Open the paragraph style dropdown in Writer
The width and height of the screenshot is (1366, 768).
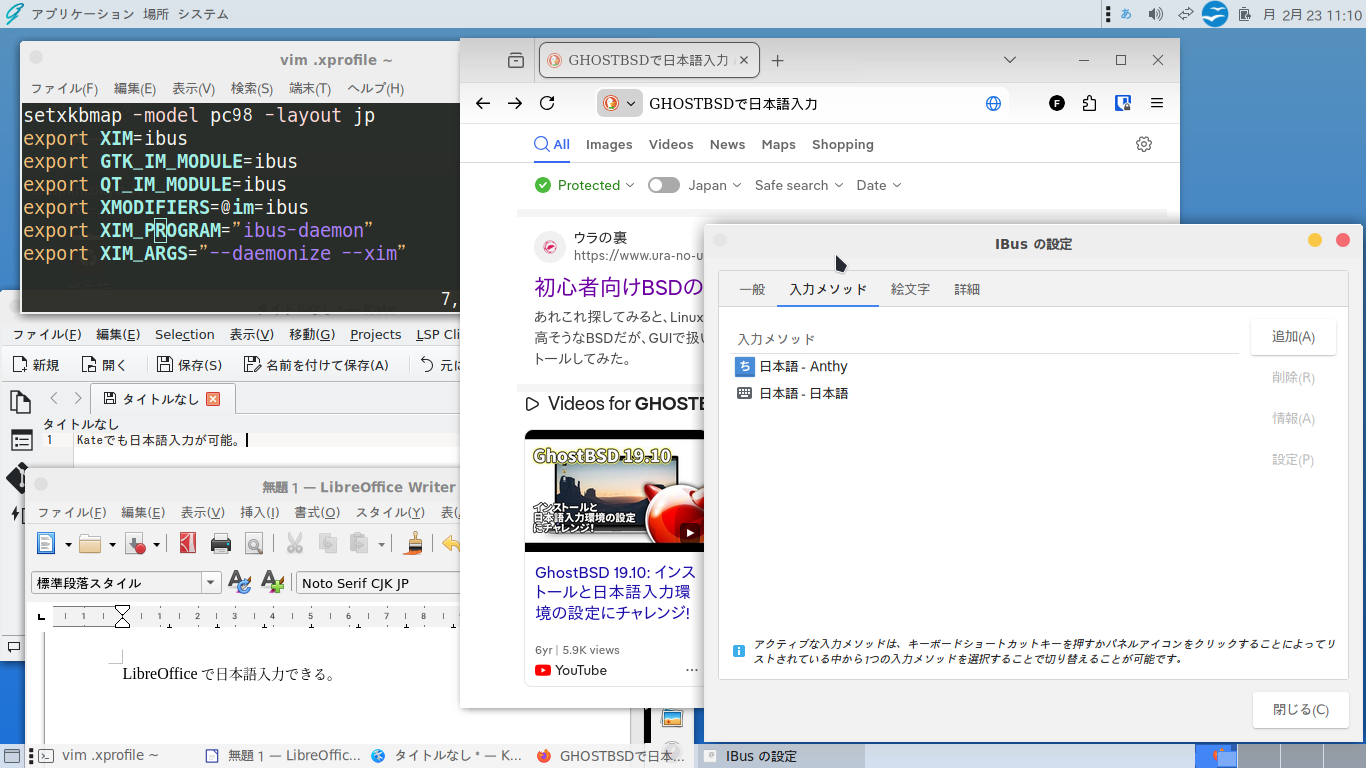click(x=211, y=583)
